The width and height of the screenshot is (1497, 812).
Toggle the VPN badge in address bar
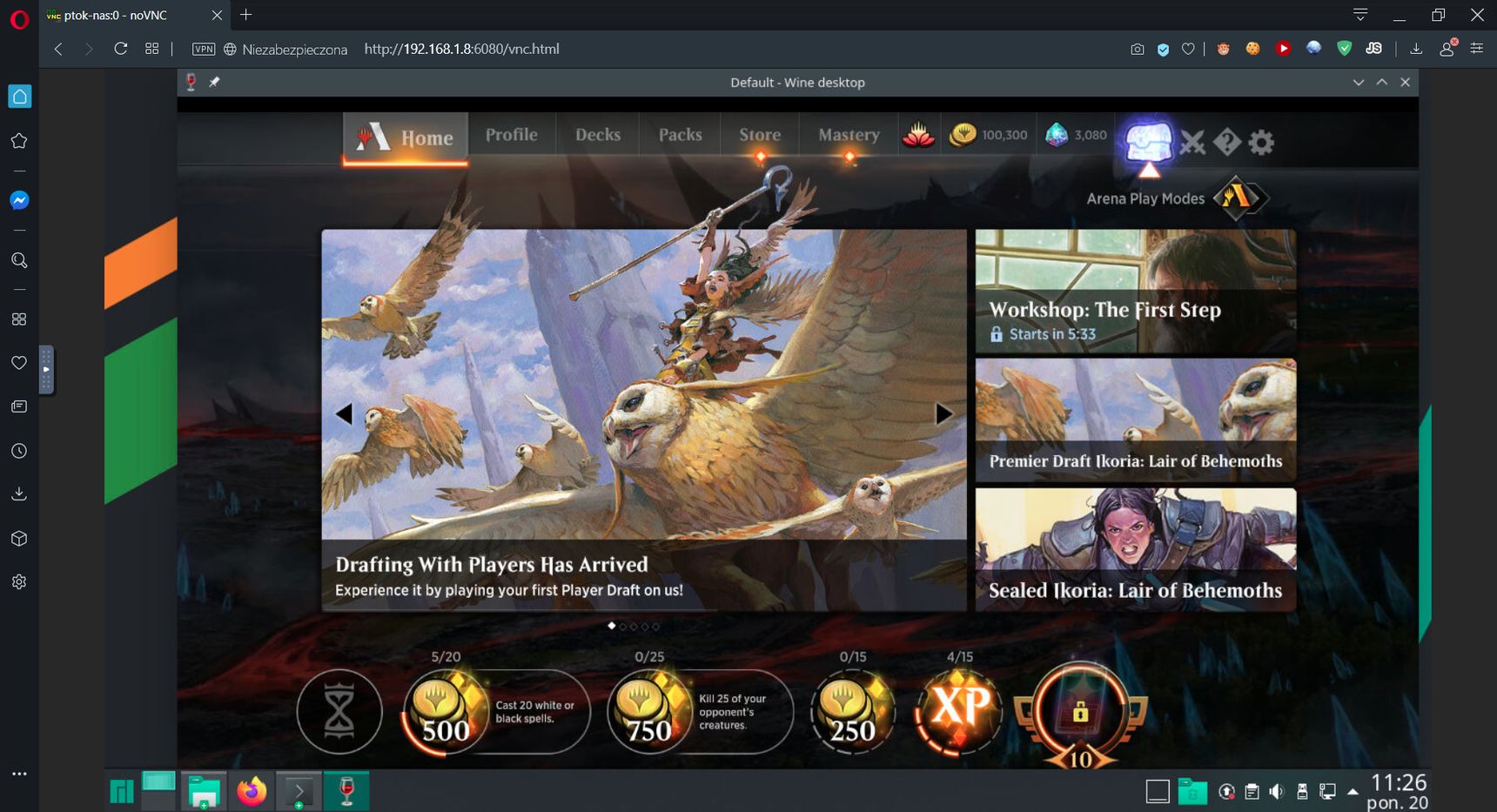tap(204, 49)
